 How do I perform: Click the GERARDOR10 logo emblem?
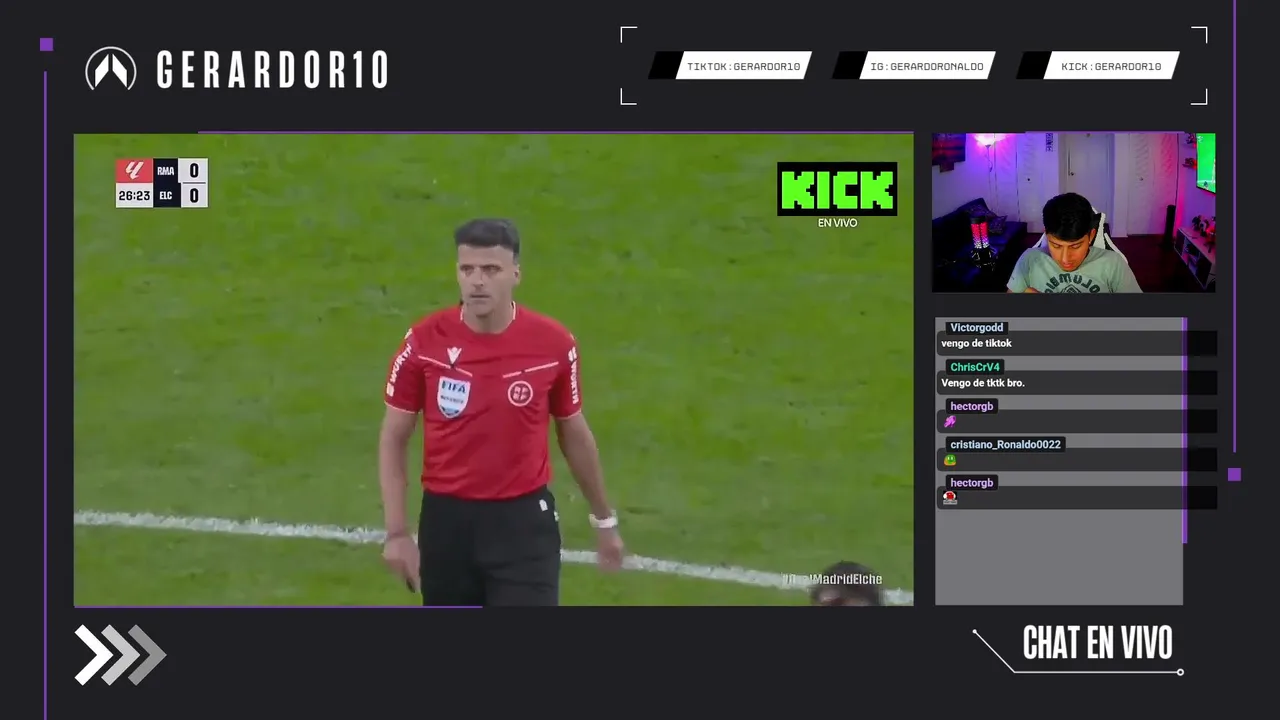point(111,69)
